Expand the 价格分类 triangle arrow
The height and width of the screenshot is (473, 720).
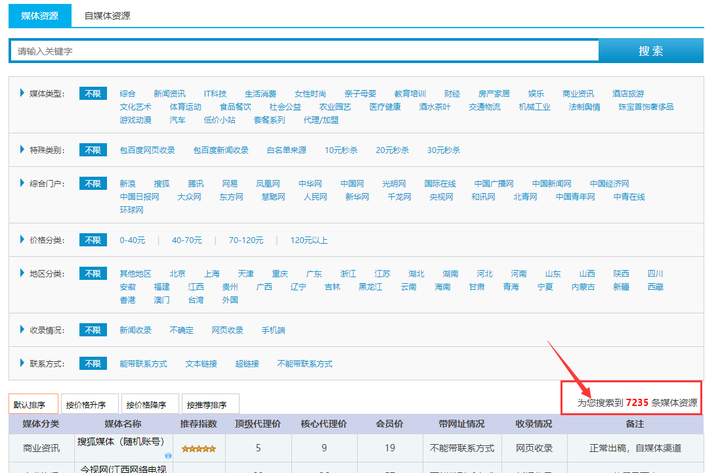click(x=22, y=240)
